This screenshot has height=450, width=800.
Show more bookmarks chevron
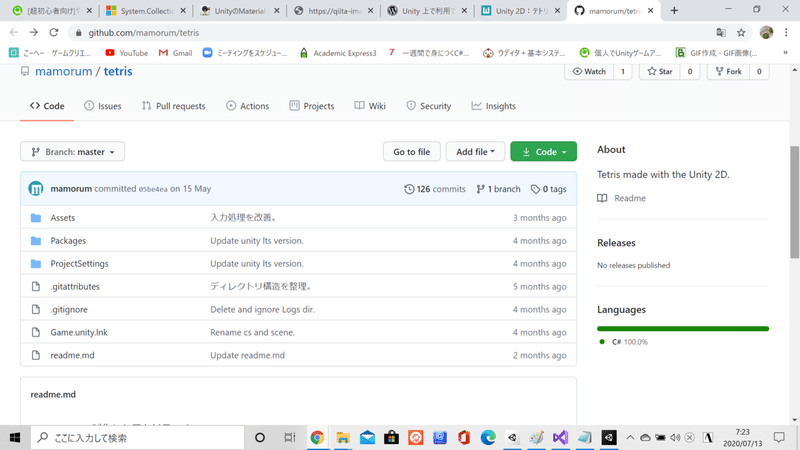pos(786,53)
